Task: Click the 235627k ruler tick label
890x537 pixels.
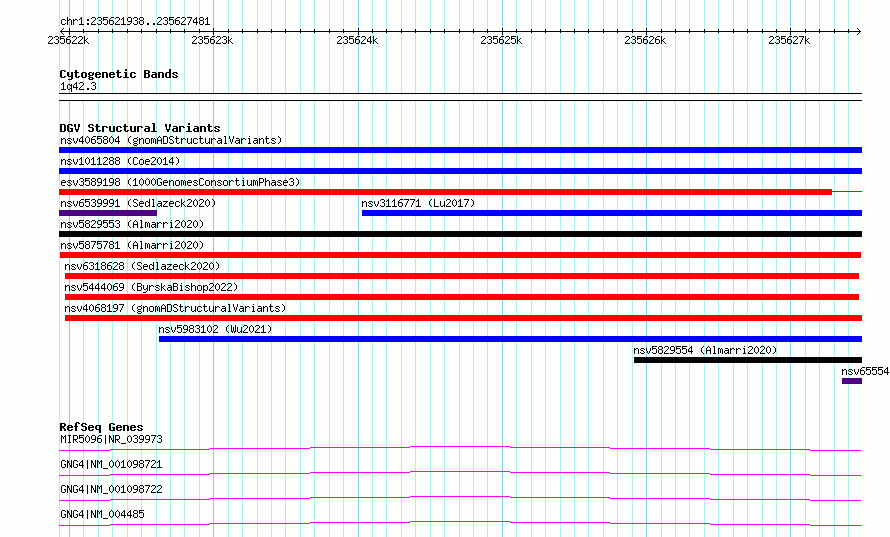Action: 790,40
